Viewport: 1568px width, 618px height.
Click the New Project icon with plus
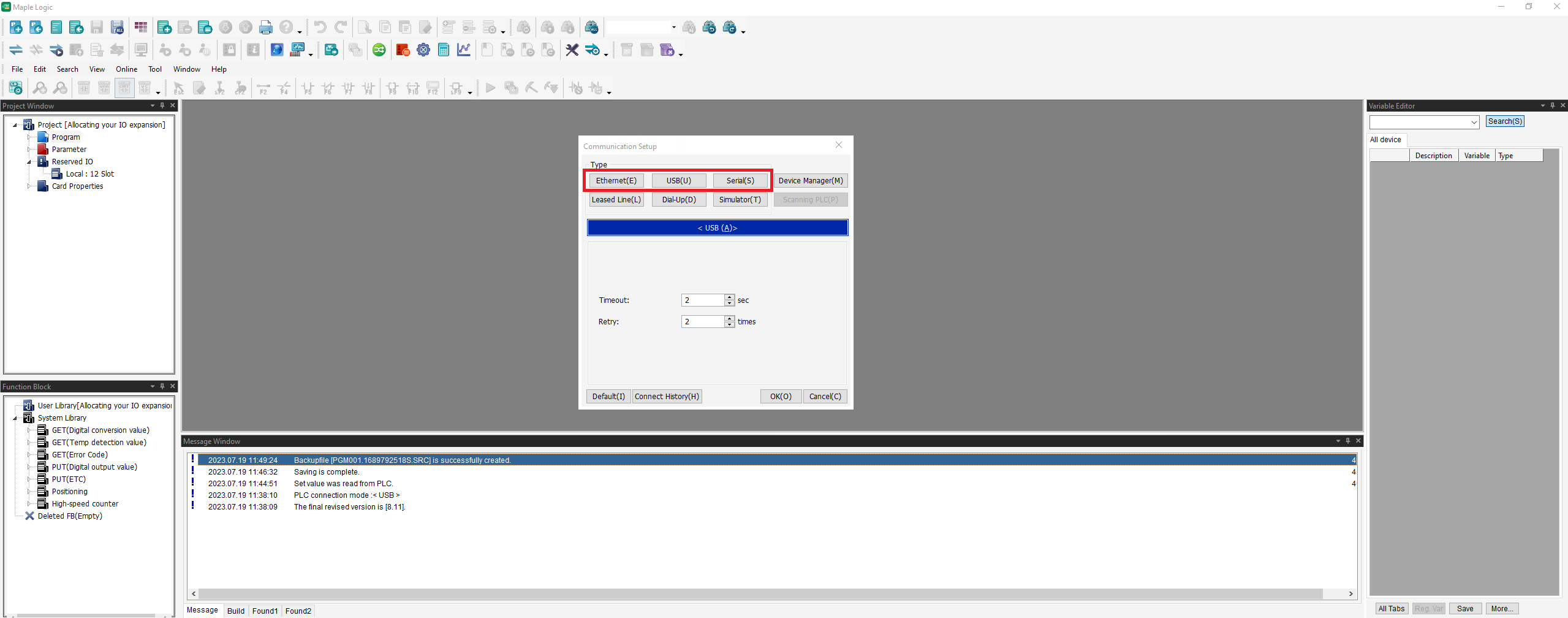click(x=16, y=28)
